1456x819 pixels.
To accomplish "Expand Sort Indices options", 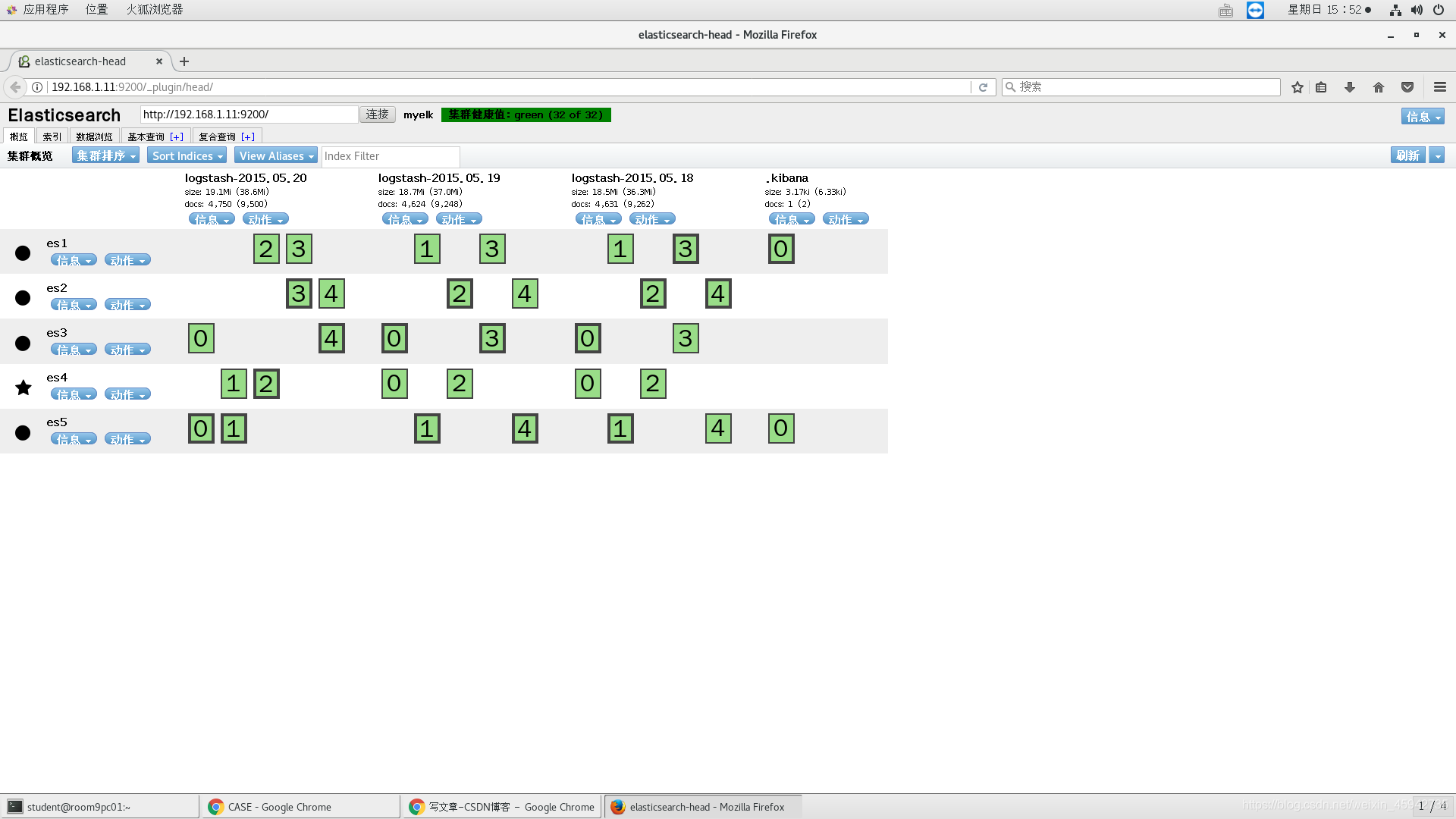I will [186, 155].
